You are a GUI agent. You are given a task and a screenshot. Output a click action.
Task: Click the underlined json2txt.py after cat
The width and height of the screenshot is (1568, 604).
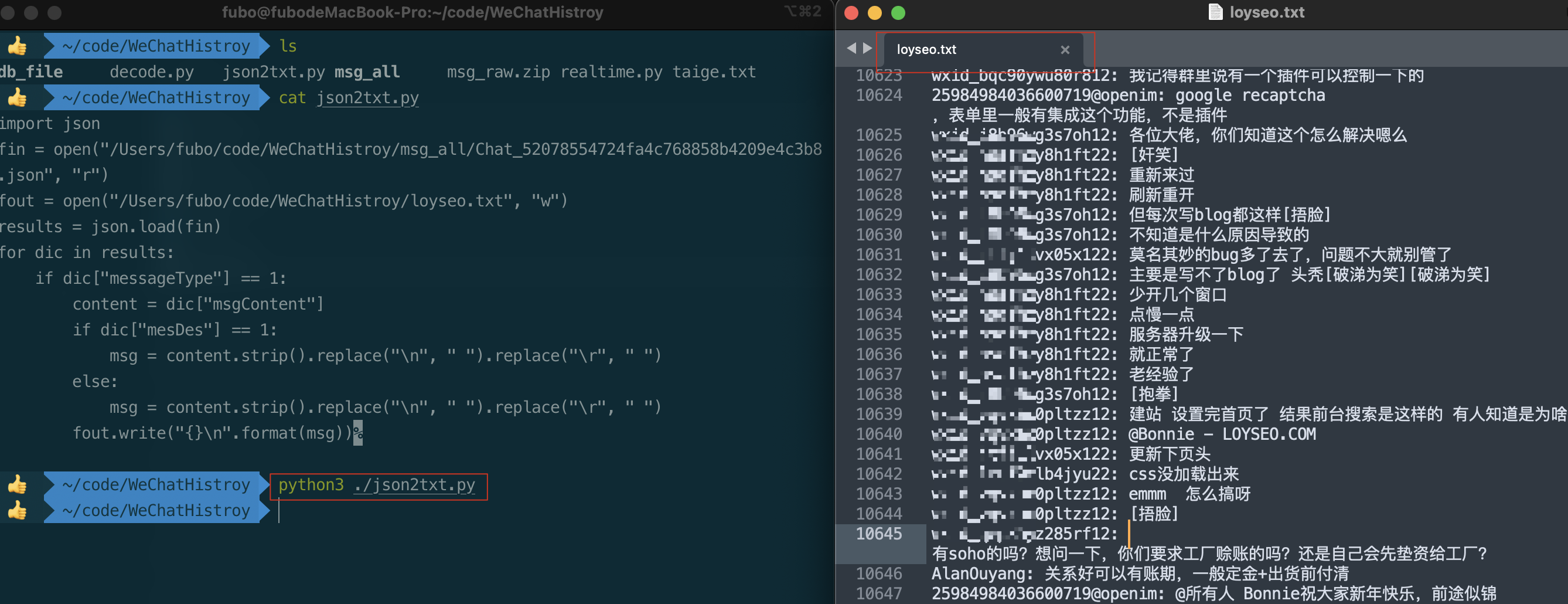pos(367,98)
